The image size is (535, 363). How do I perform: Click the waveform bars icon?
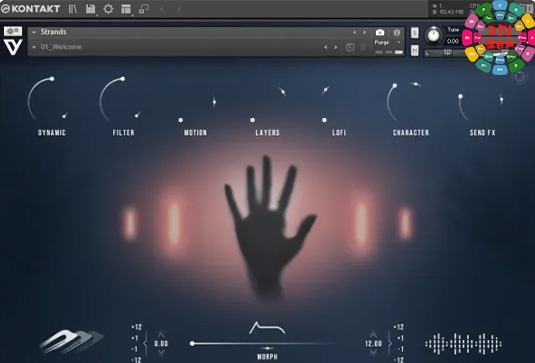click(463, 344)
